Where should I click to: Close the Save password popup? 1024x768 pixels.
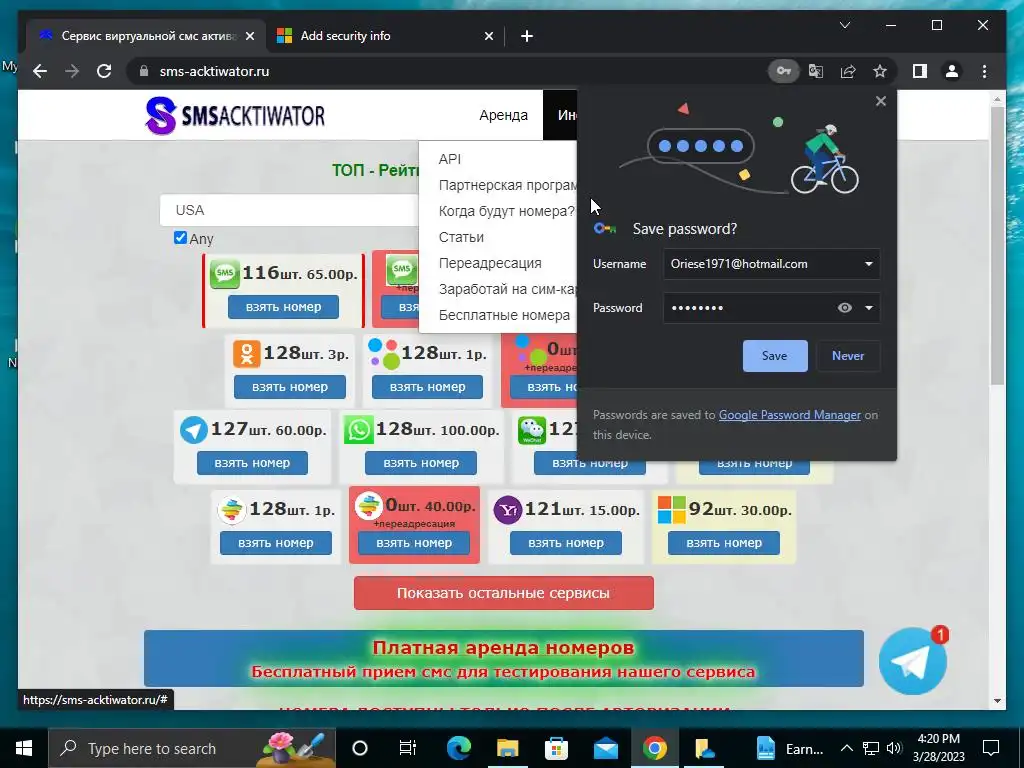click(881, 101)
